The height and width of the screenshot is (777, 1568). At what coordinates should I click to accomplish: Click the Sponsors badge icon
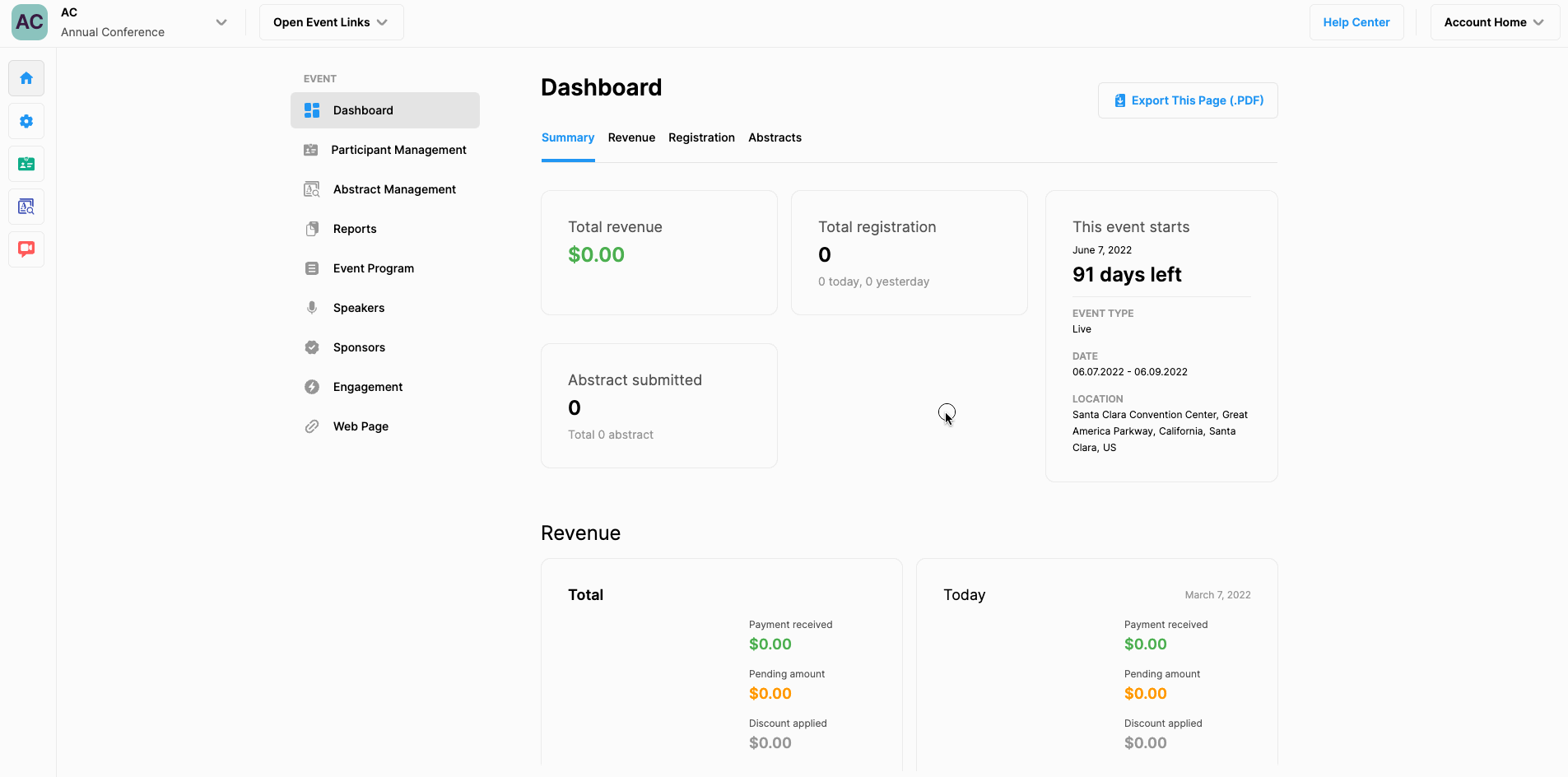(312, 347)
